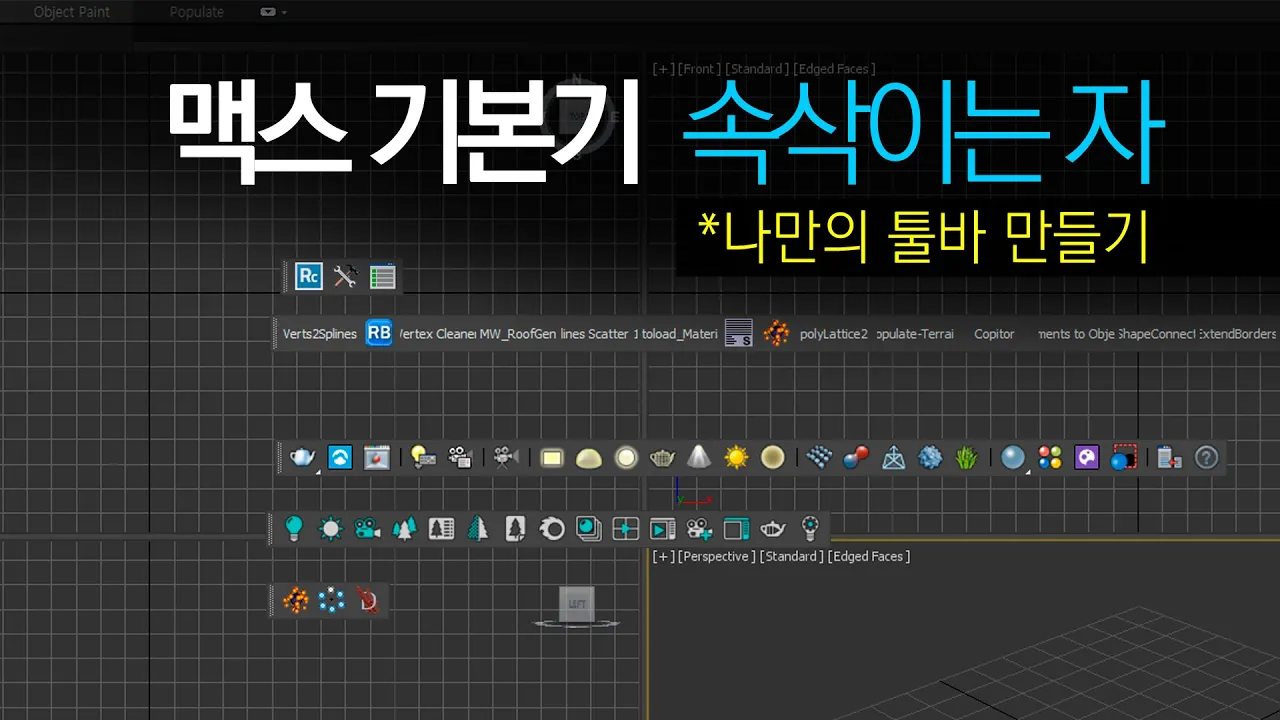
Task: Open the Perspective viewport [Edged Faces] menu
Action: tap(869, 556)
